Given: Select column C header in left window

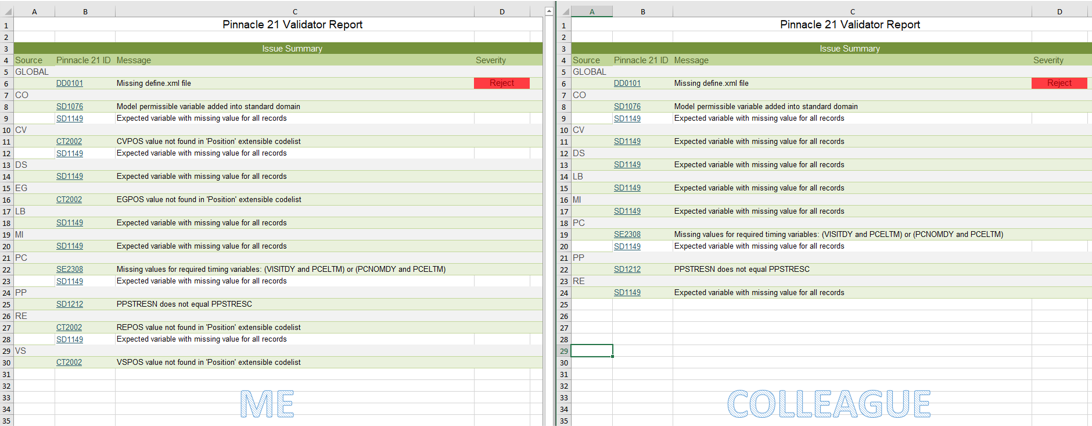Looking at the screenshot, I should click(295, 11).
